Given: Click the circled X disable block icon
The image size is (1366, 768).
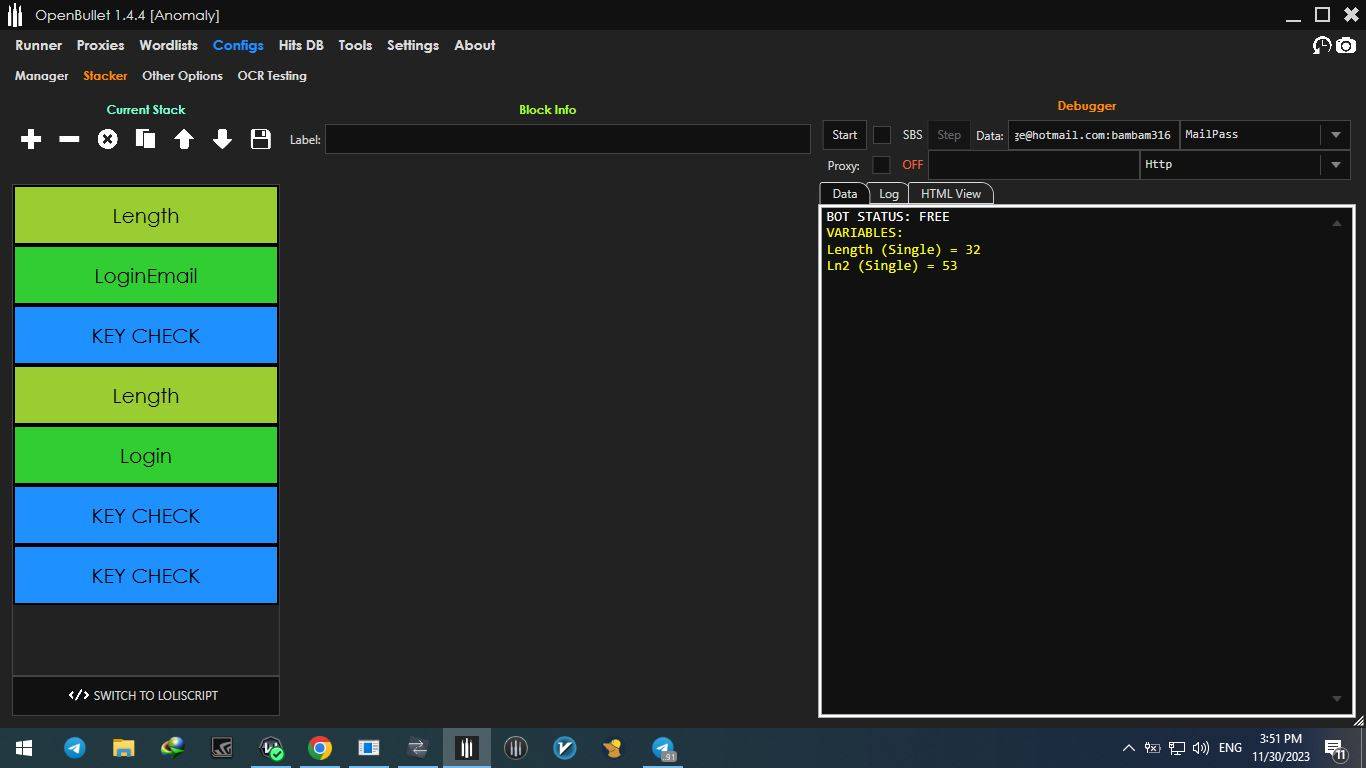Looking at the screenshot, I should [107, 140].
